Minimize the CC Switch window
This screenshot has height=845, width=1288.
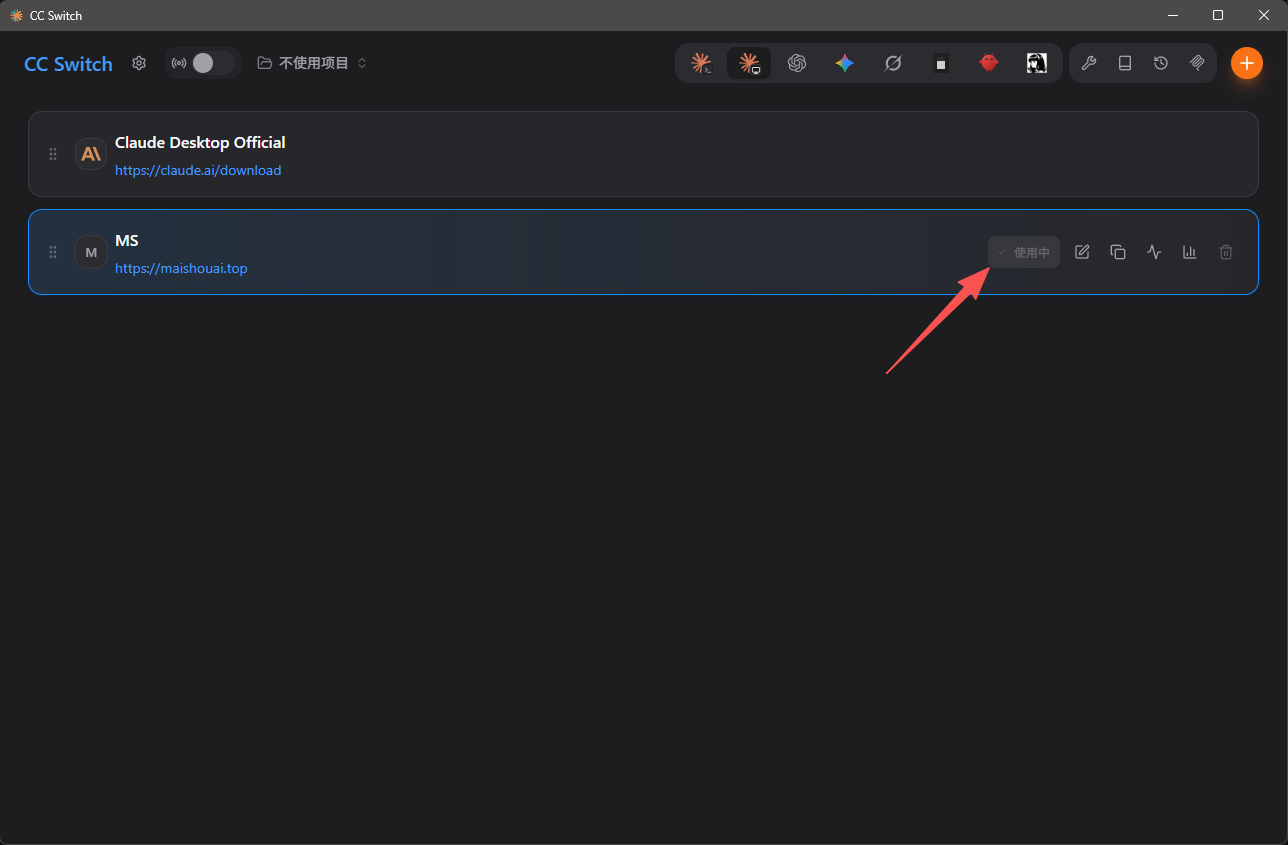pyautogui.click(x=1172, y=15)
